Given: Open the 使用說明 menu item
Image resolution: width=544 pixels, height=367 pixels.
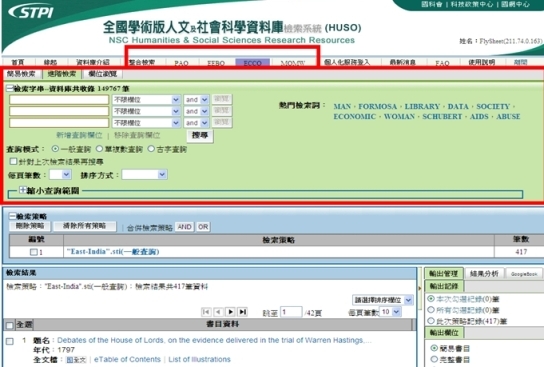Looking at the screenshot, I should 482,62.
